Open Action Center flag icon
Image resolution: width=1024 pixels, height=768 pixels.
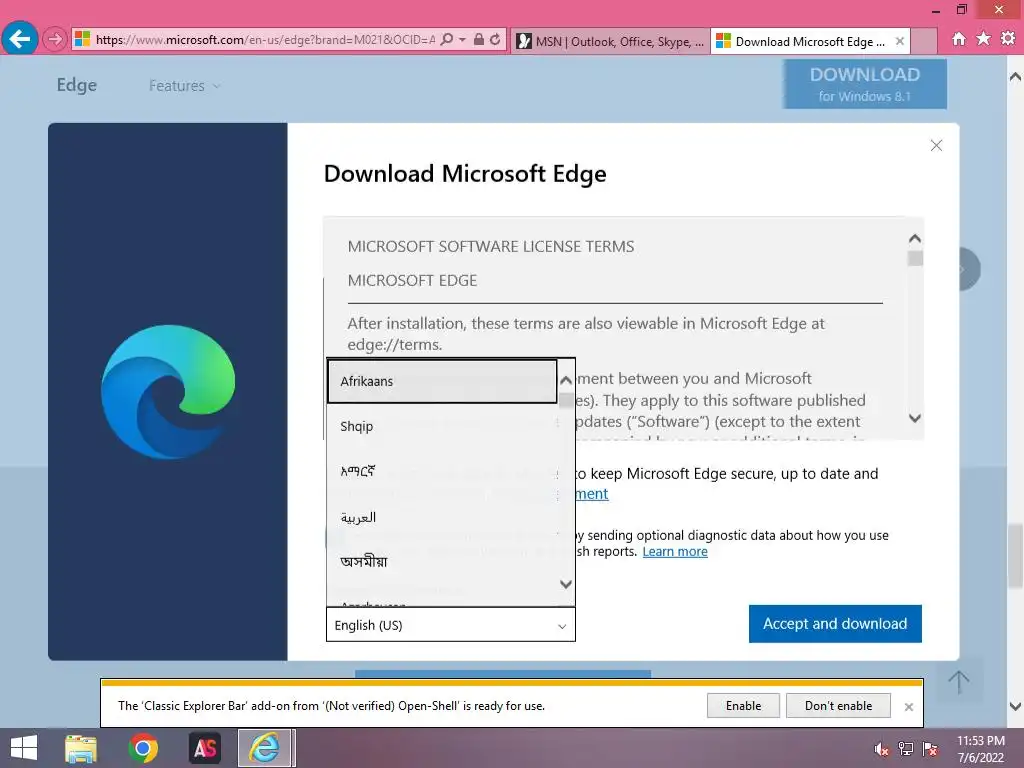coord(930,749)
